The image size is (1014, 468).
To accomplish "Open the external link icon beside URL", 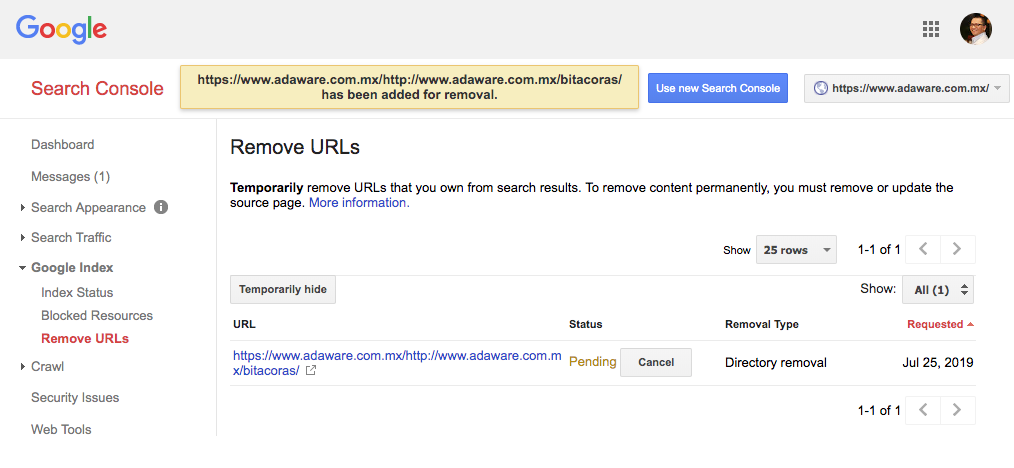I will (x=311, y=371).
